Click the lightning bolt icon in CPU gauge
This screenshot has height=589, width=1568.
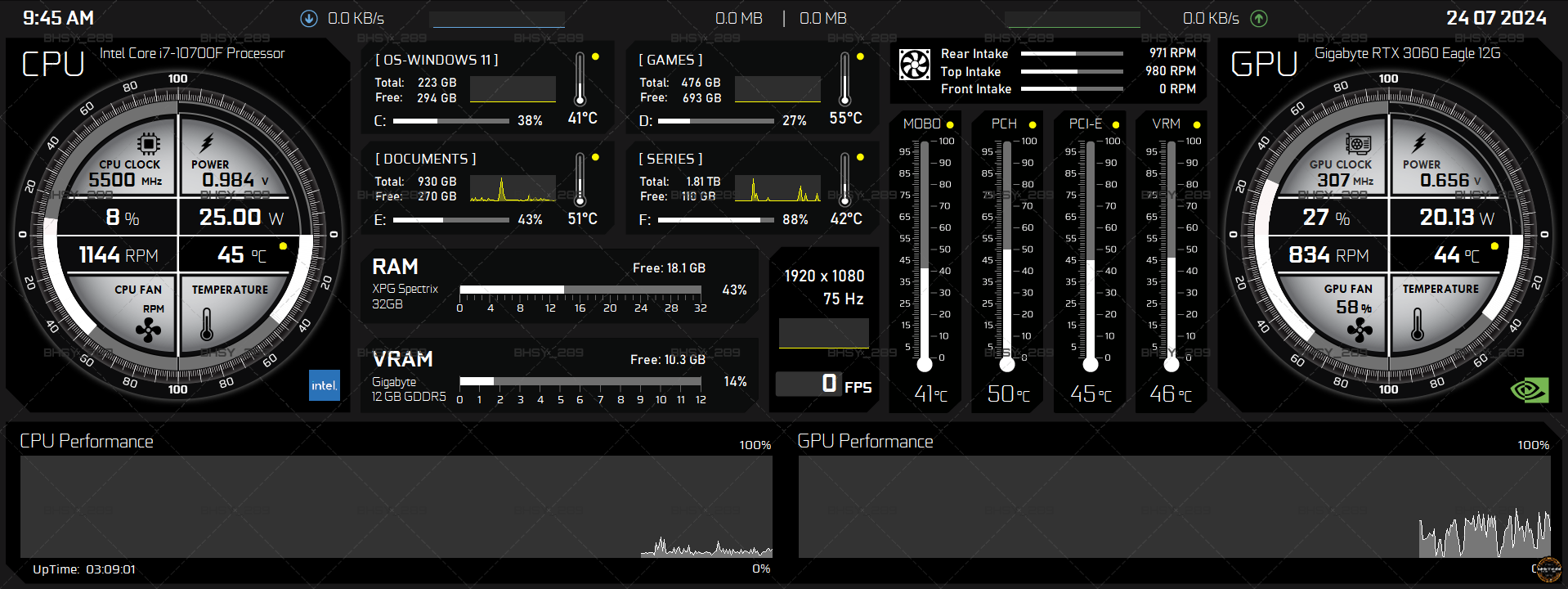tap(207, 144)
